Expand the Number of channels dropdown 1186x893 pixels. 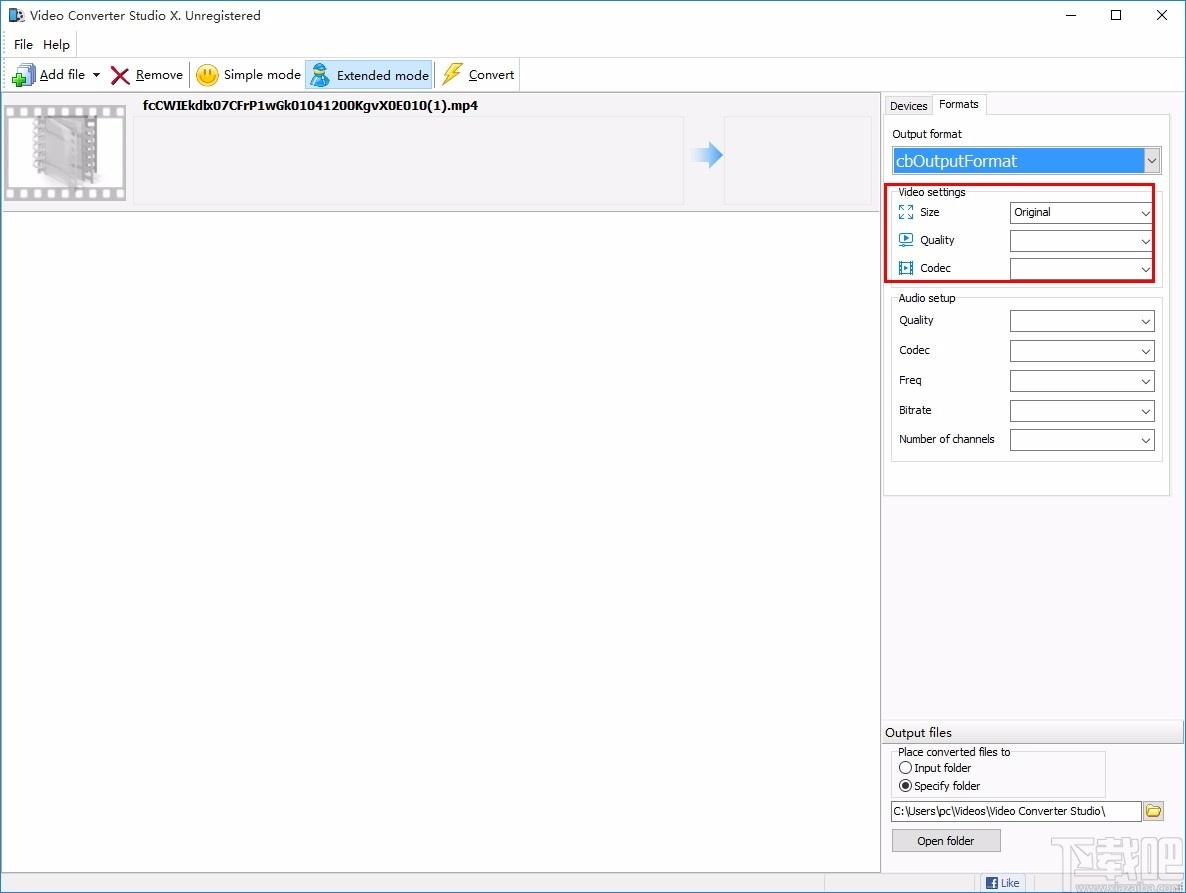1082,440
